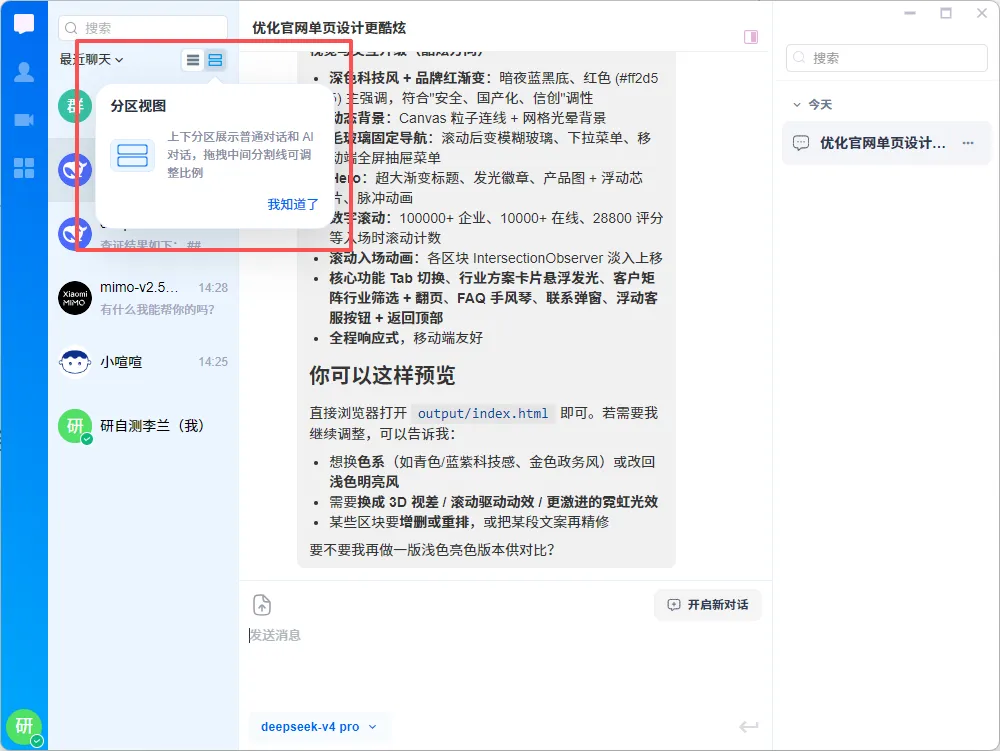This screenshot has width=1000, height=751.
Task: Toggle the right side panel icon
Action: tap(751, 37)
